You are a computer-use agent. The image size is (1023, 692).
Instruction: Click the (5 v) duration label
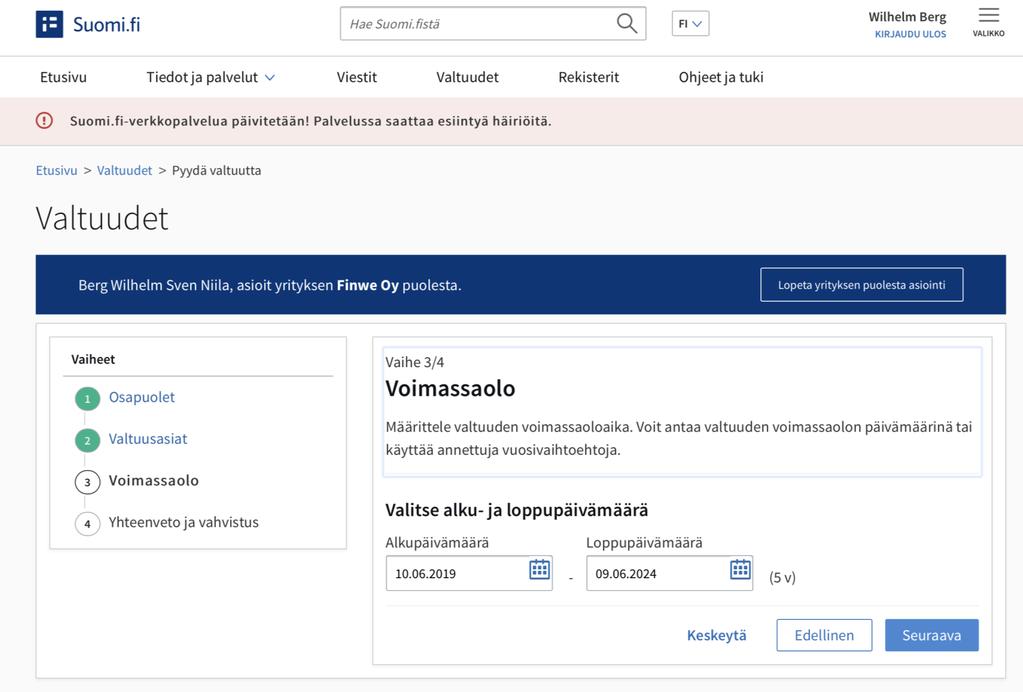pyautogui.click(x=782, y=577)
